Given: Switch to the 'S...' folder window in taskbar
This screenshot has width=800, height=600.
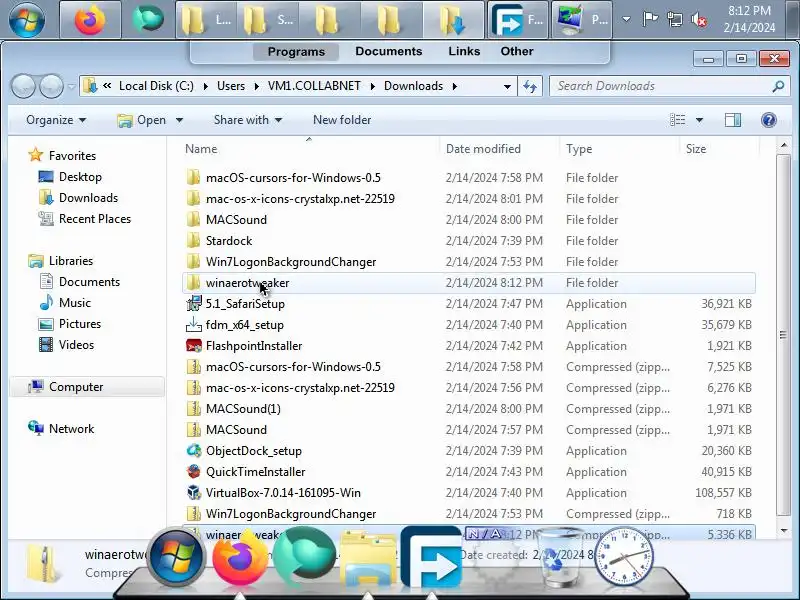Looking at the screenshot, I should click(x=268, y=20).
